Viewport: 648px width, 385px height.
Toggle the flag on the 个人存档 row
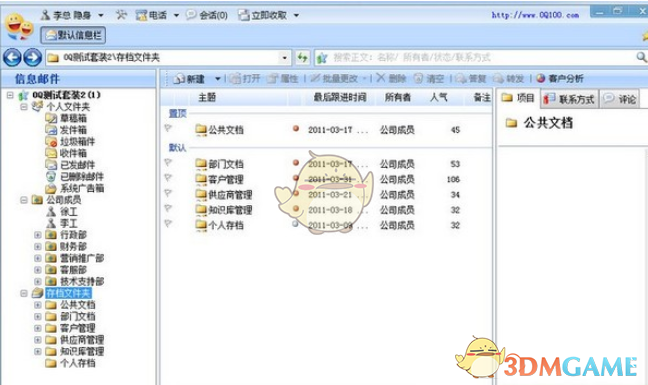click(x=168, y=224)
